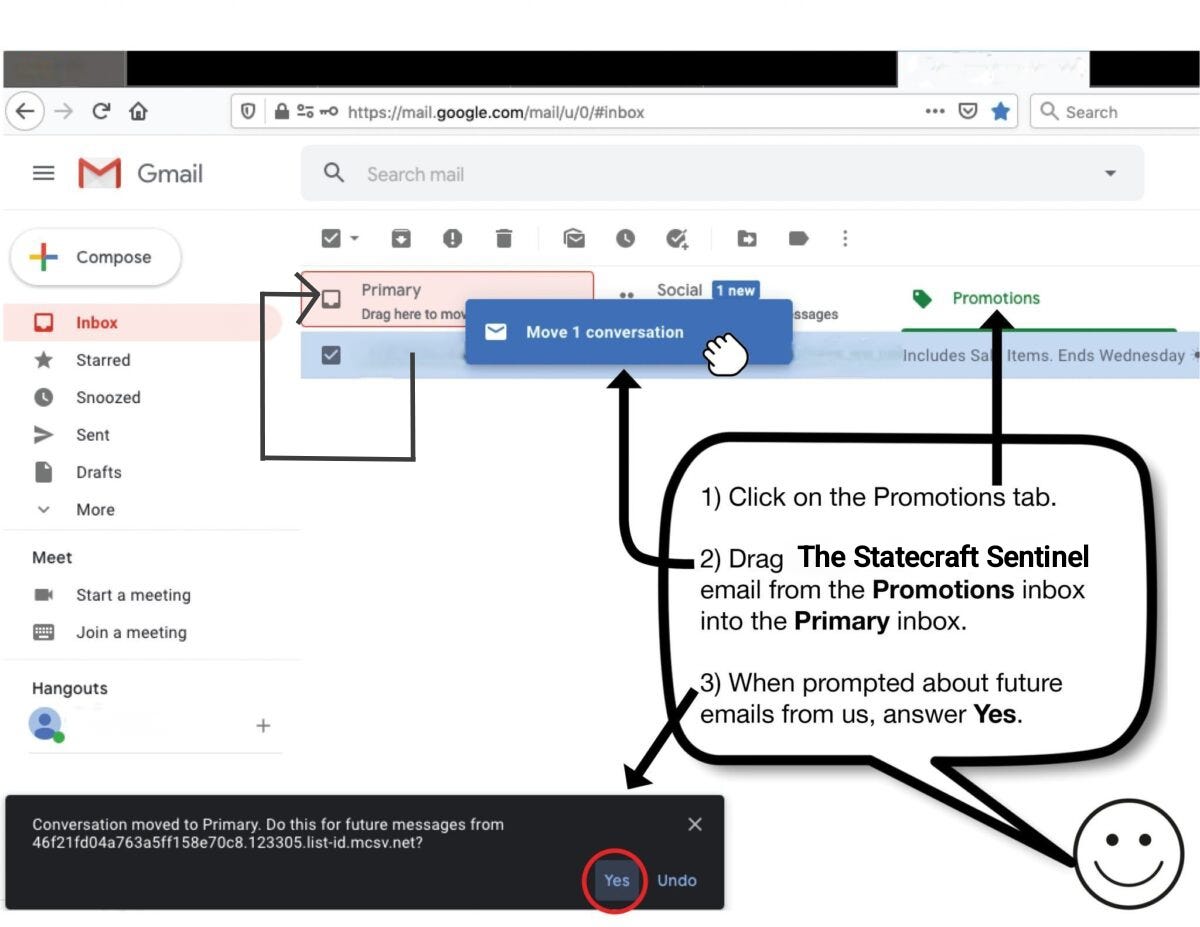Report the selected conversation as spam

pos(452,238)
